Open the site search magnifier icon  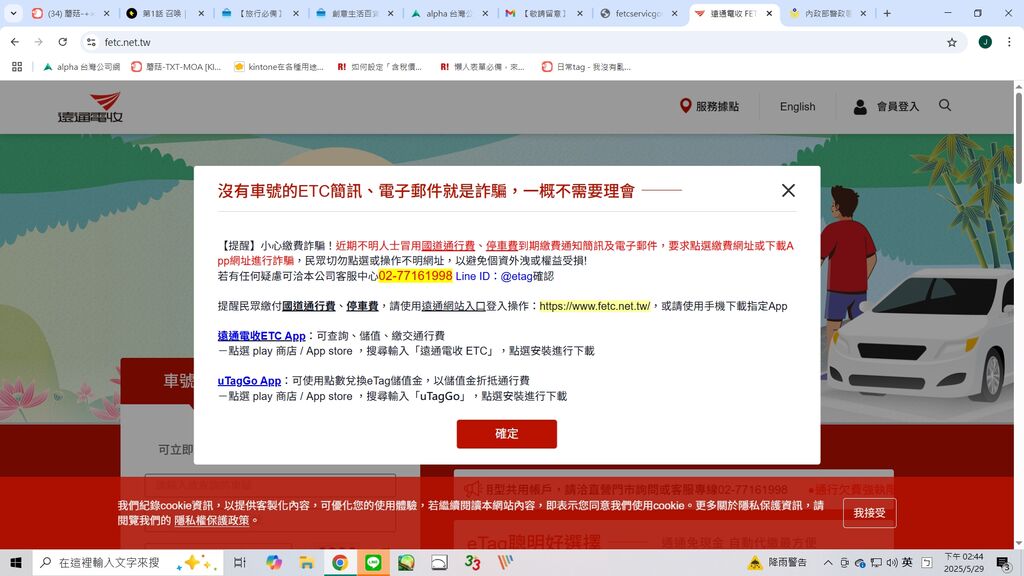pyautogui.click(x=944, y=105)
